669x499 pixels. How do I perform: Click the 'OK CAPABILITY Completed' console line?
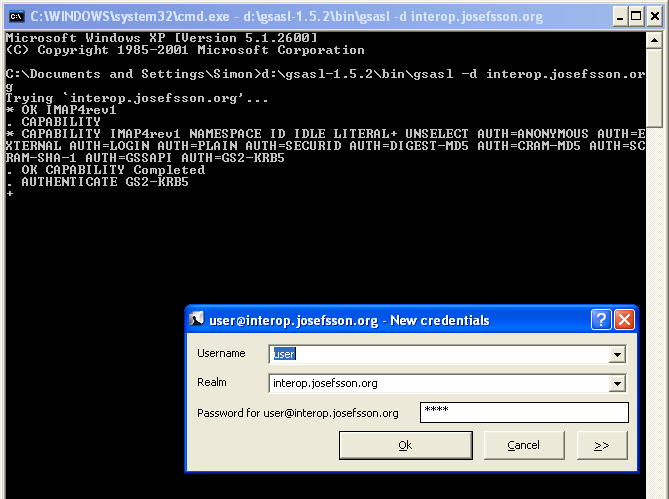click(x=105, y=170)
